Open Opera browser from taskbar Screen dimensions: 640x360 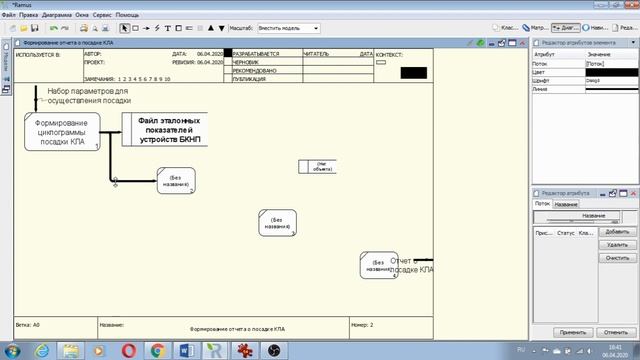click(x=129, y=351)
